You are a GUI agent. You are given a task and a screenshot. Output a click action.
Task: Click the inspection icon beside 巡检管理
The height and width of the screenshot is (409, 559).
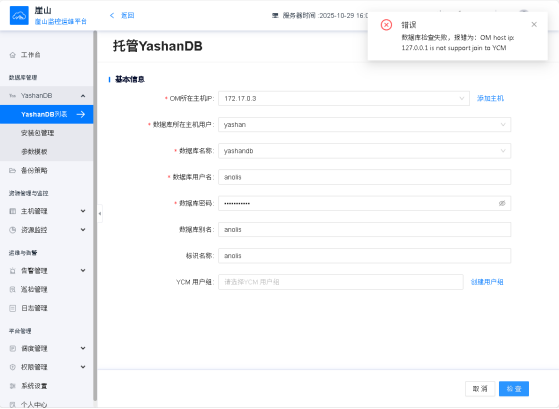coord(12,289)
